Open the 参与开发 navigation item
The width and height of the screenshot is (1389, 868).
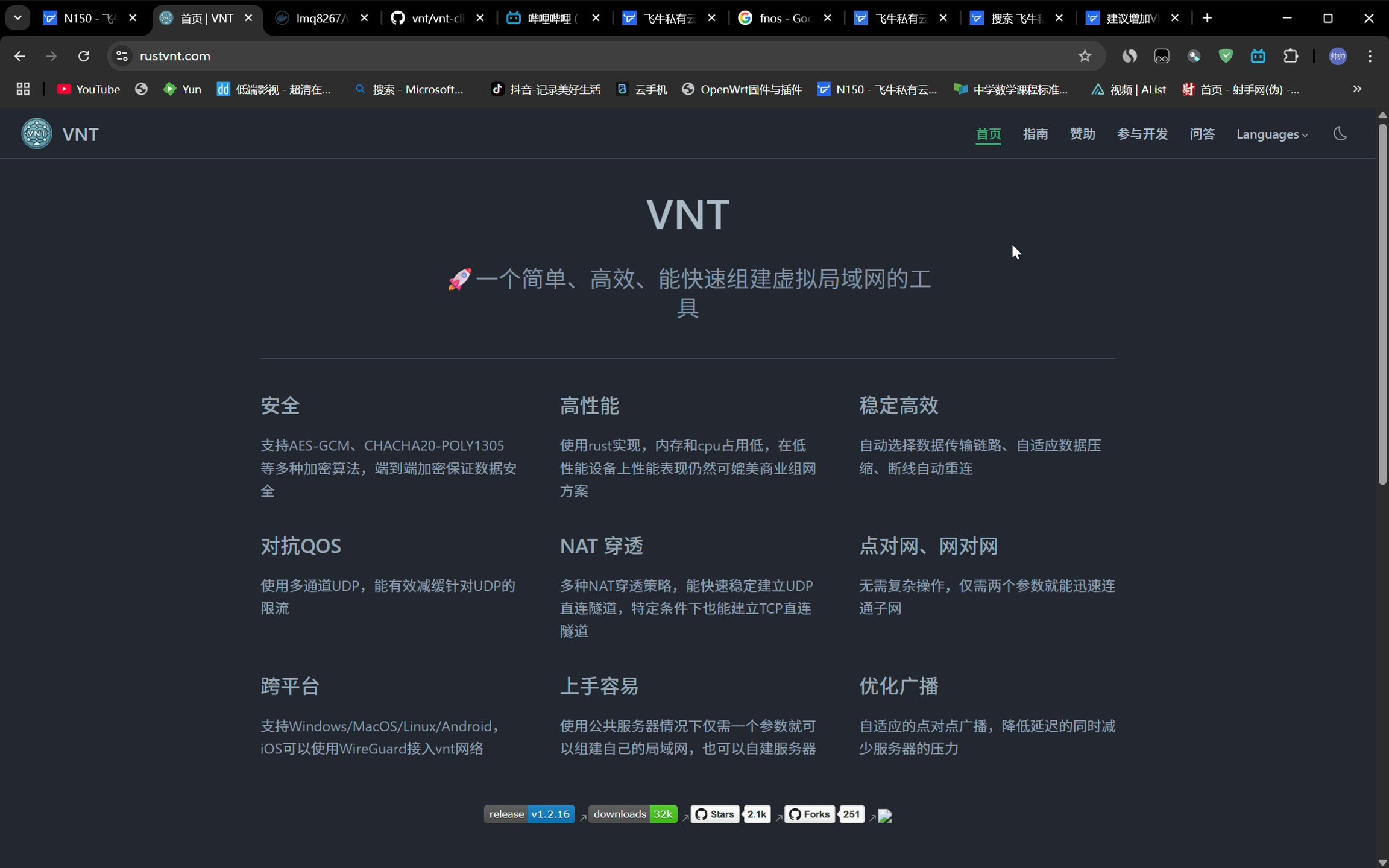tap(1142, 134)
